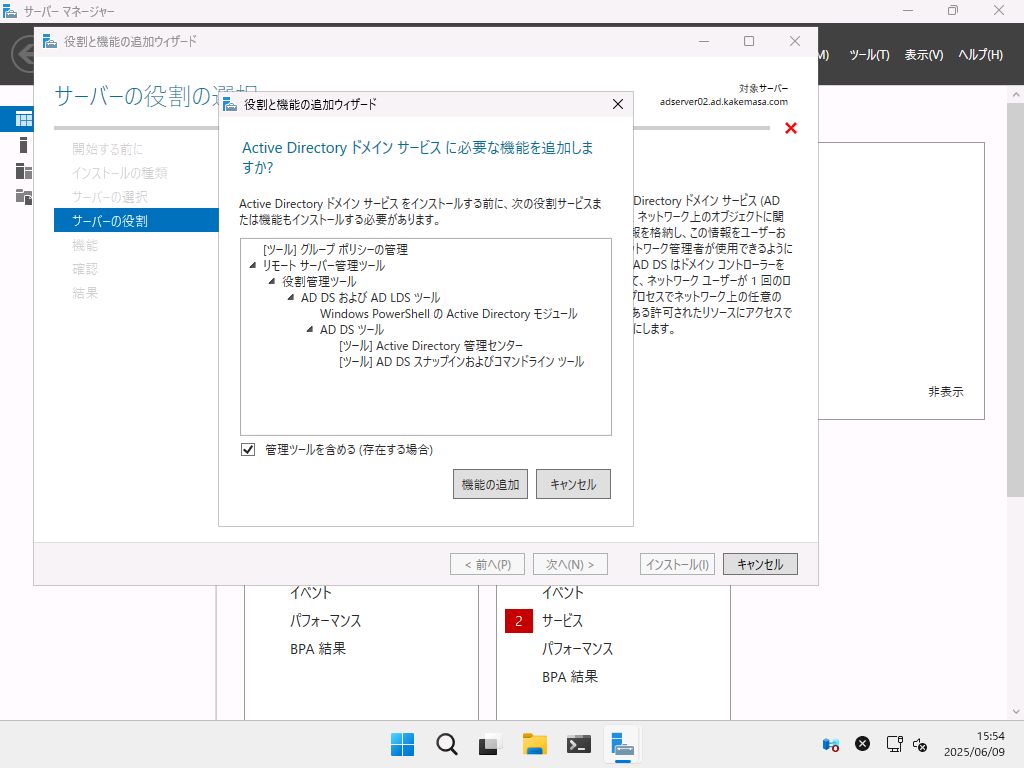Open the 表示(V) menu
Image resolution: width=1024 pixels, height=768 pixels.
[x=923, y=55]
